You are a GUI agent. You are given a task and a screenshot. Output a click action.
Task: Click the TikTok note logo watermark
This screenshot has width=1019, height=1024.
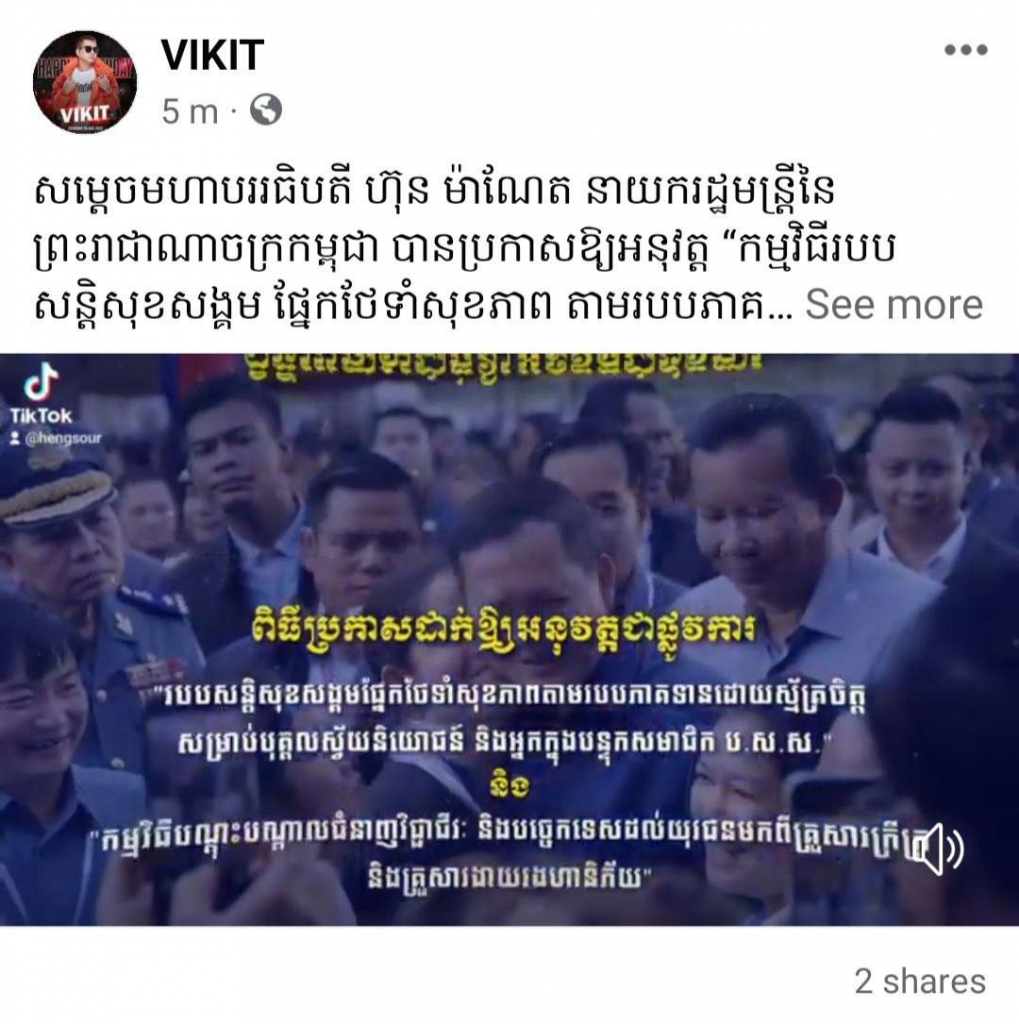pos(41,381)
